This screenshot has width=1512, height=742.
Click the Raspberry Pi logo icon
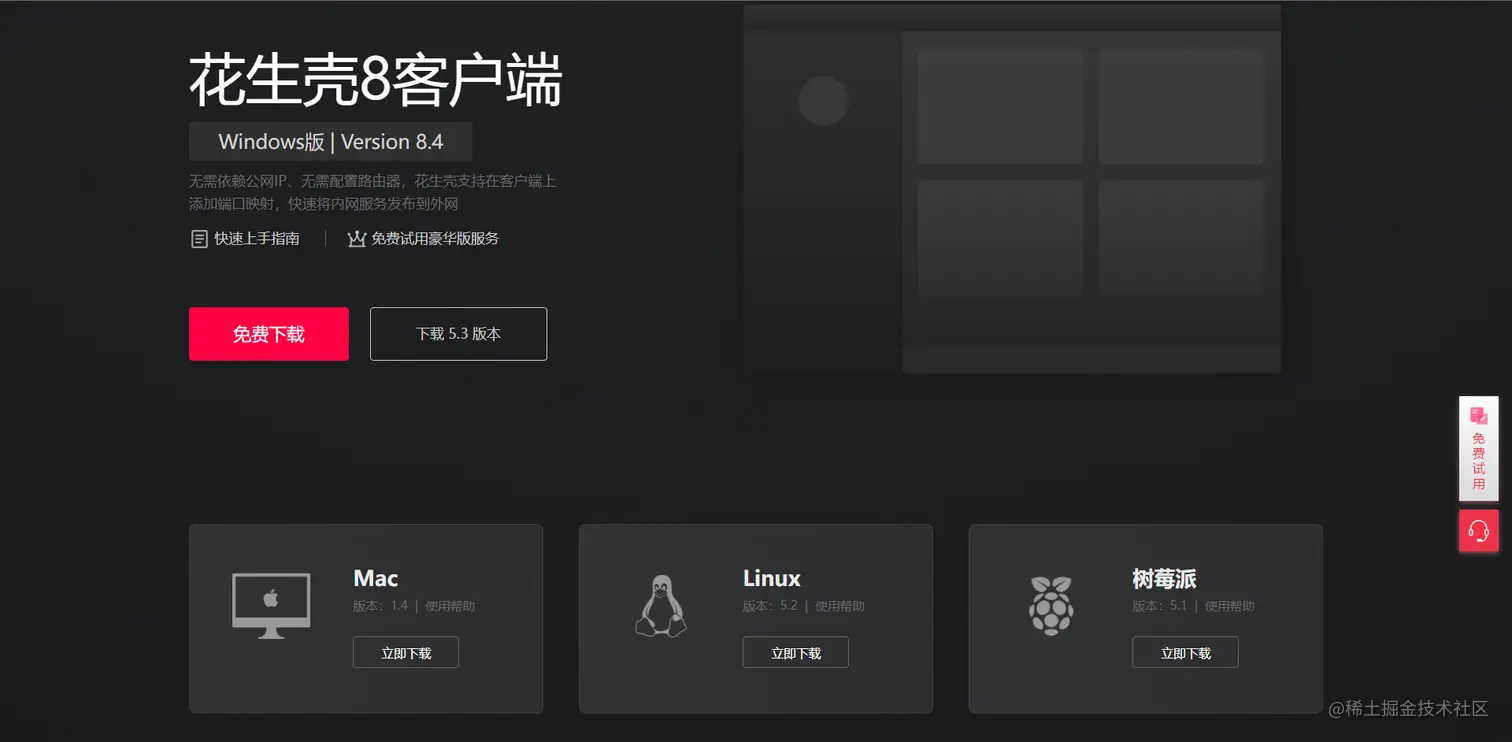1050,605
